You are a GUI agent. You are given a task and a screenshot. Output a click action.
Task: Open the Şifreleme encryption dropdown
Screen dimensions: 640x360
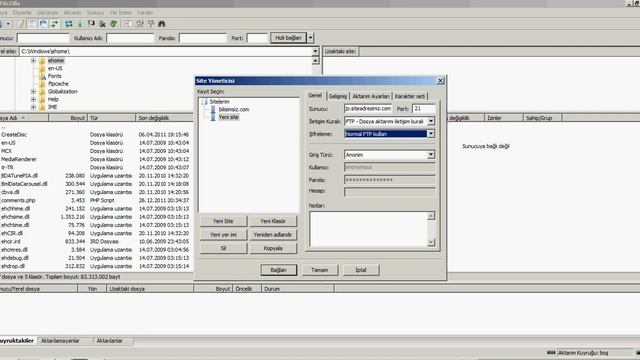tap(431, 134)
